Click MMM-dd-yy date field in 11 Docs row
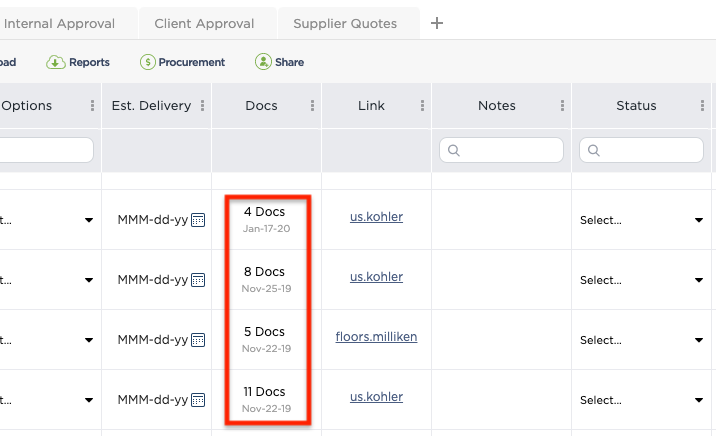 (153, 399)
